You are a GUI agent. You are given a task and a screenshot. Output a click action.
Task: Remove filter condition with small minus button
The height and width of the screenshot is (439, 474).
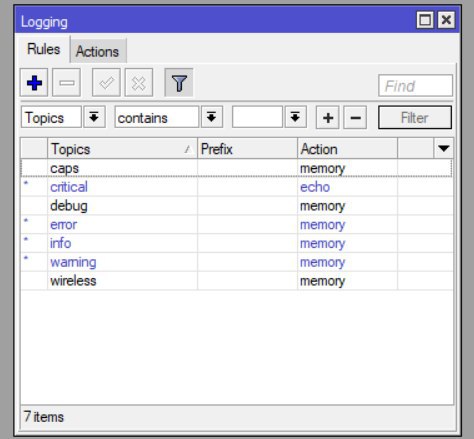click(355, 117)
